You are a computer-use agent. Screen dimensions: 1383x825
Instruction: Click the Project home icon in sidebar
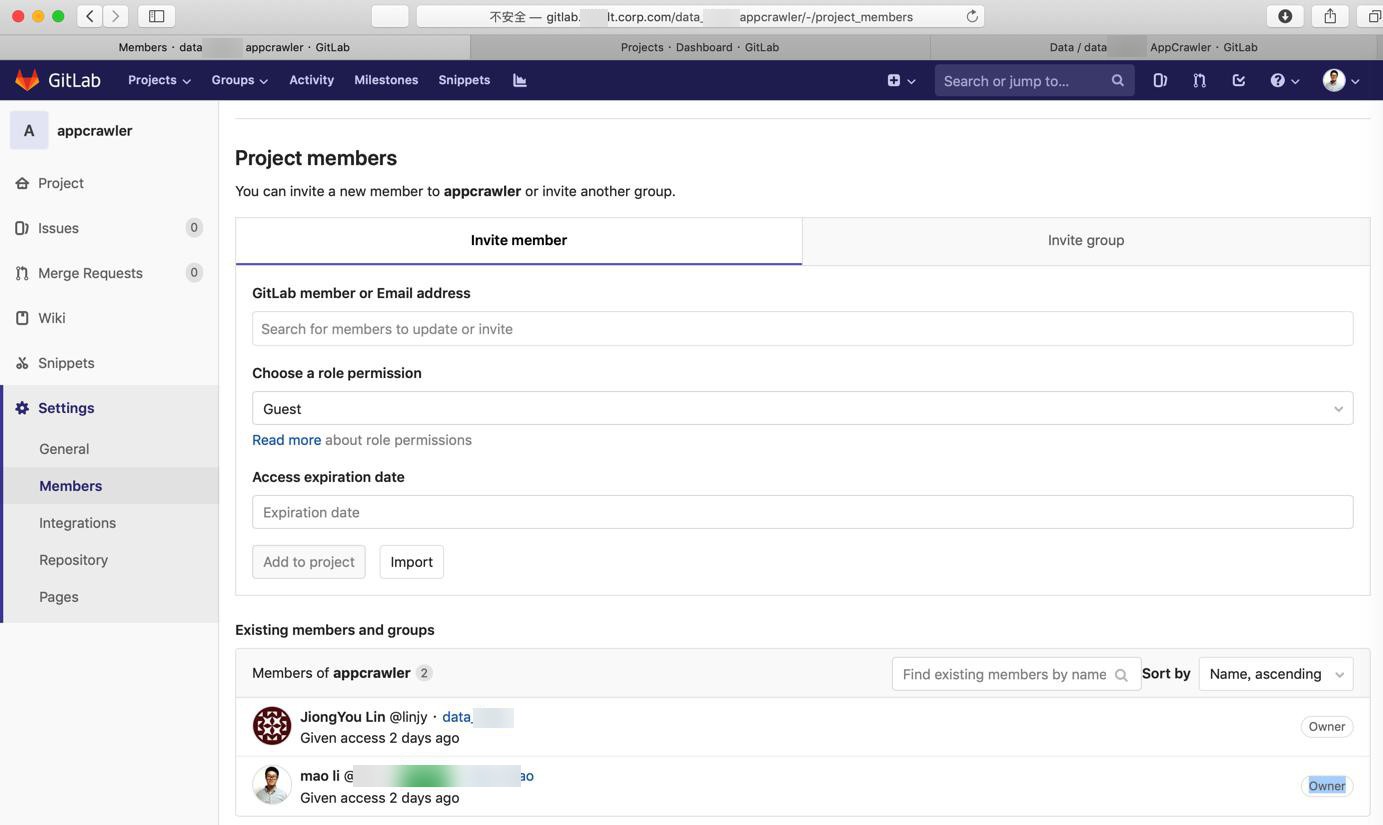[x=22, y=183]
